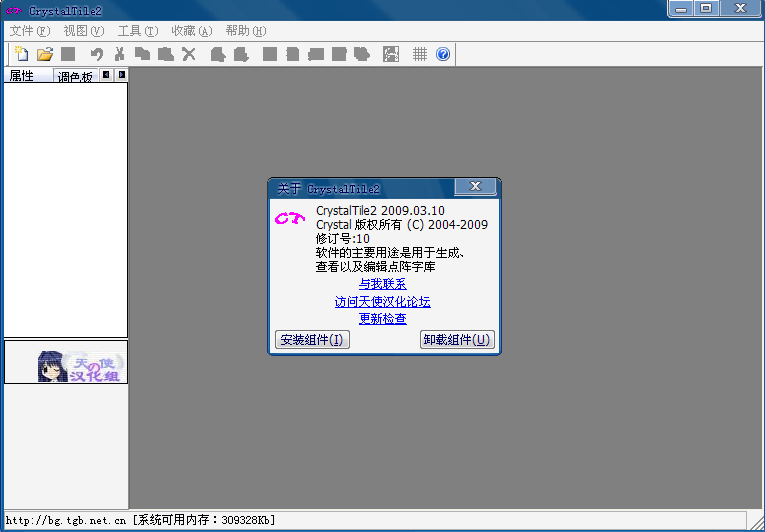Click the 更新检查 link
Screen dimensions: 765x532
(x=382, y=319)
